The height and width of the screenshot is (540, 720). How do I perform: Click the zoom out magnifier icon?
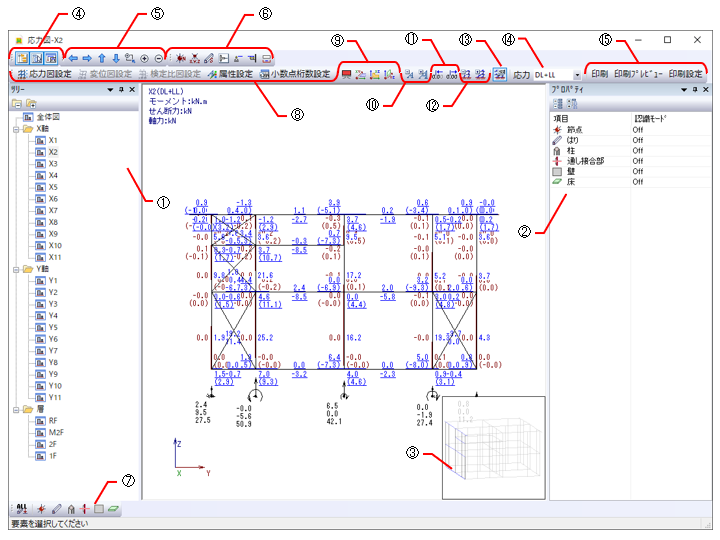tap(158, 58)
